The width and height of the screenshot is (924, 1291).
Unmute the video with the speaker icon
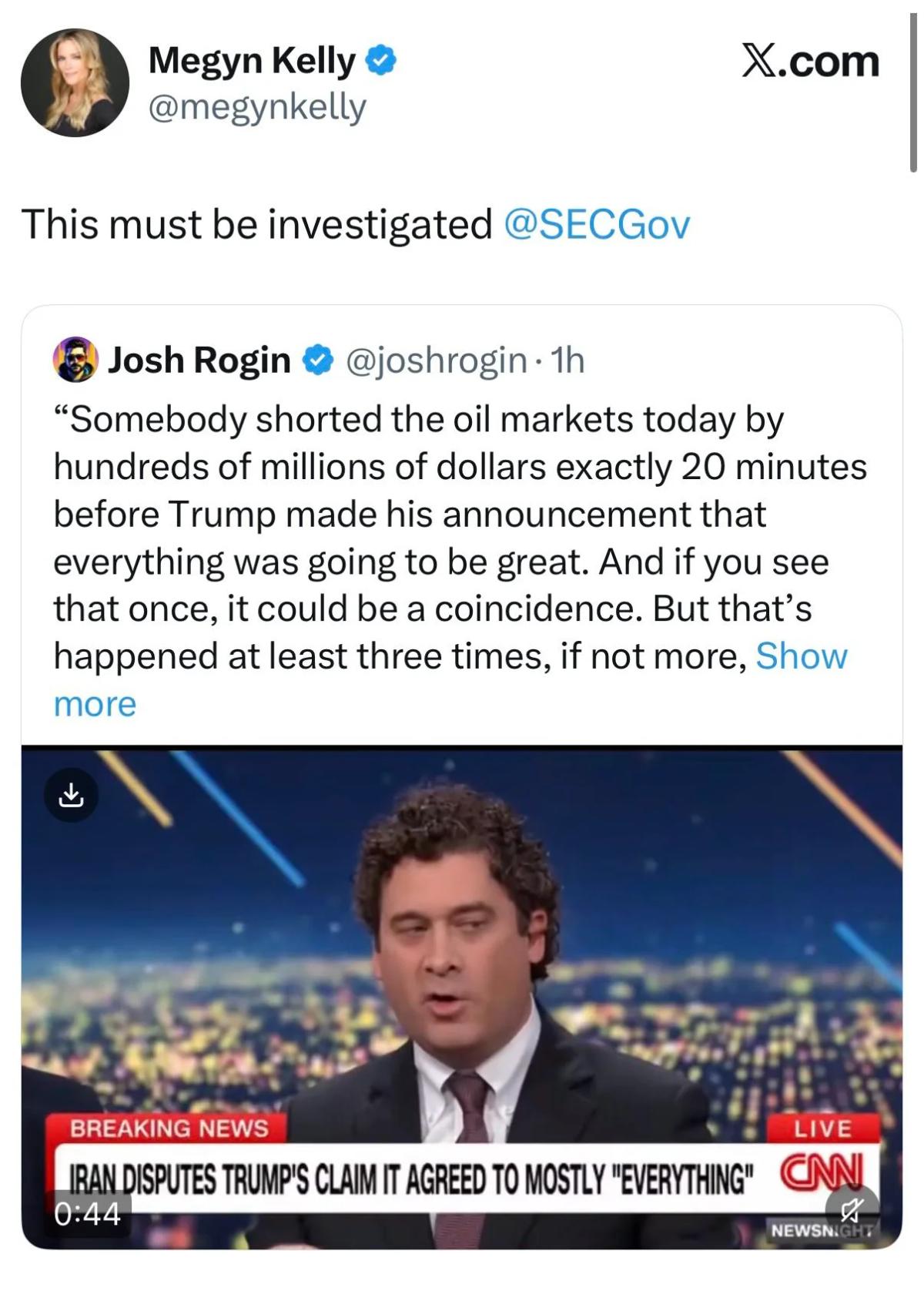851,1210
